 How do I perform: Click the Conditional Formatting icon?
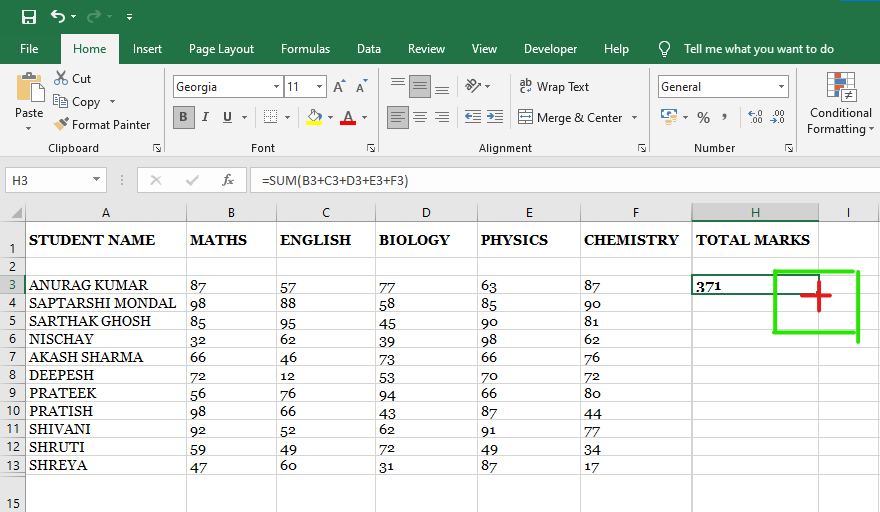click(x=841, y=89)
